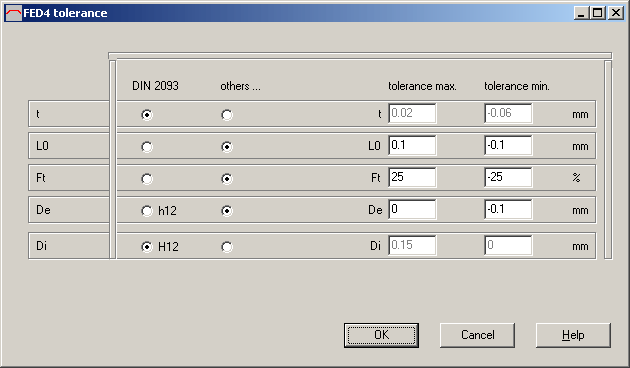Select DIN 2093 radio for L0 row
Viewport: 630px width, 368px height.
coord(147,147)
